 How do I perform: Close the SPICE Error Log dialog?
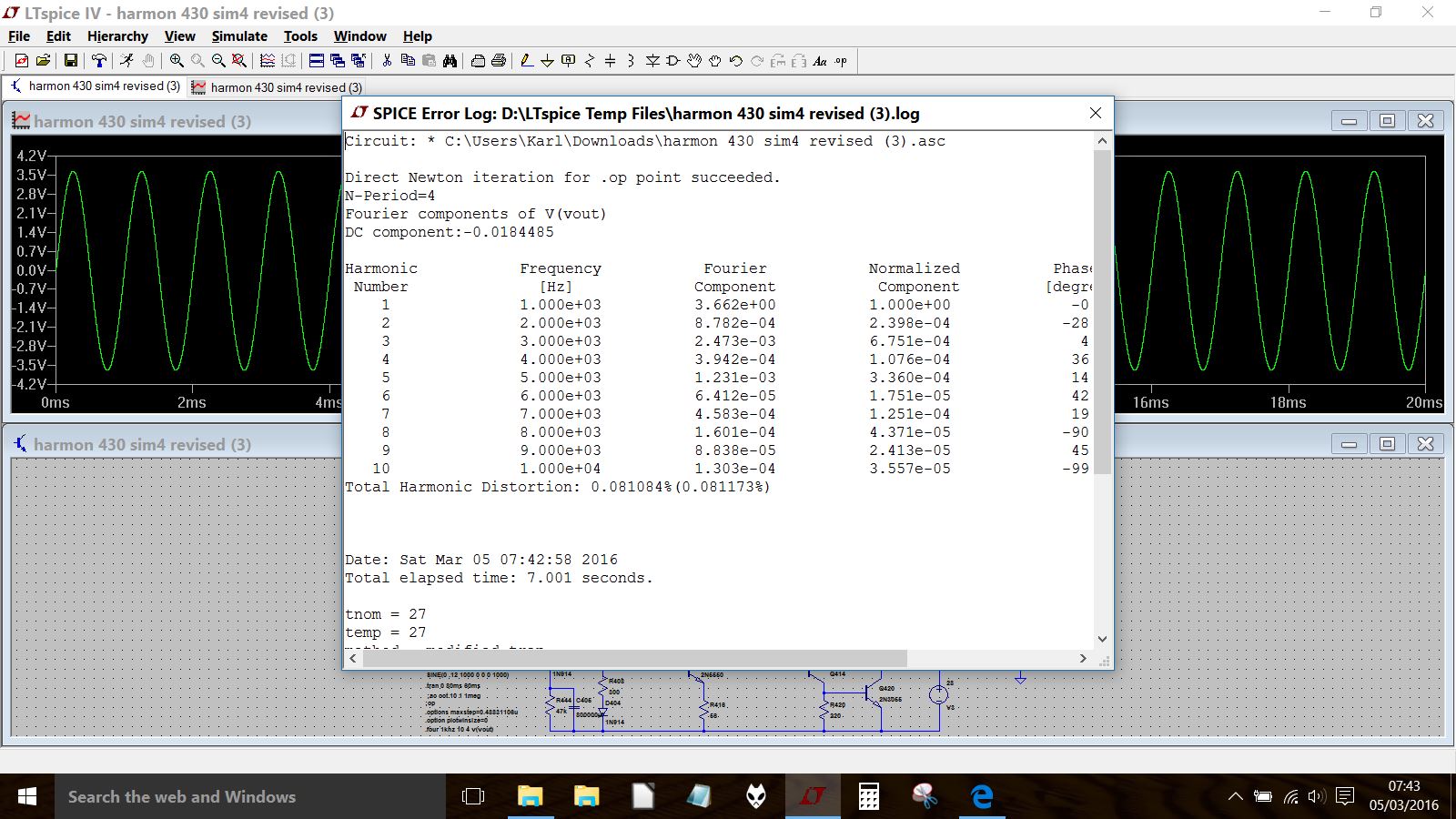coord(1096,113)
